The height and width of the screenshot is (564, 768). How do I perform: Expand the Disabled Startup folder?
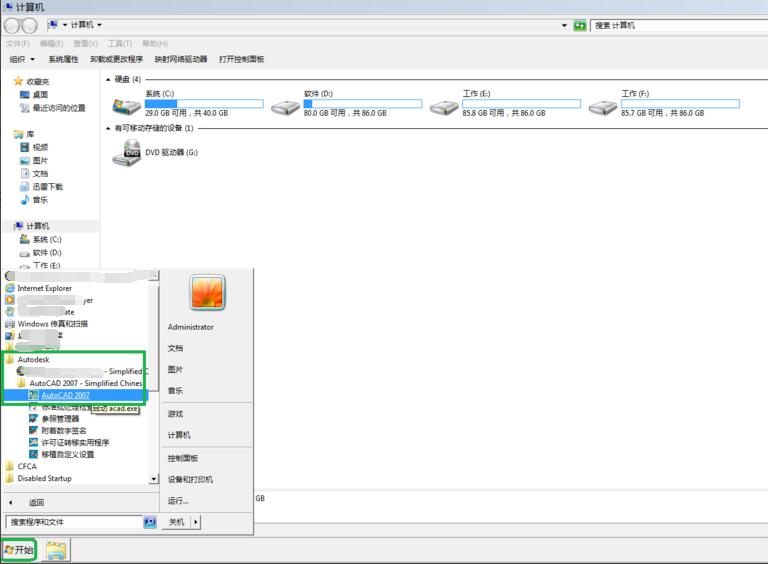point(39,478)
